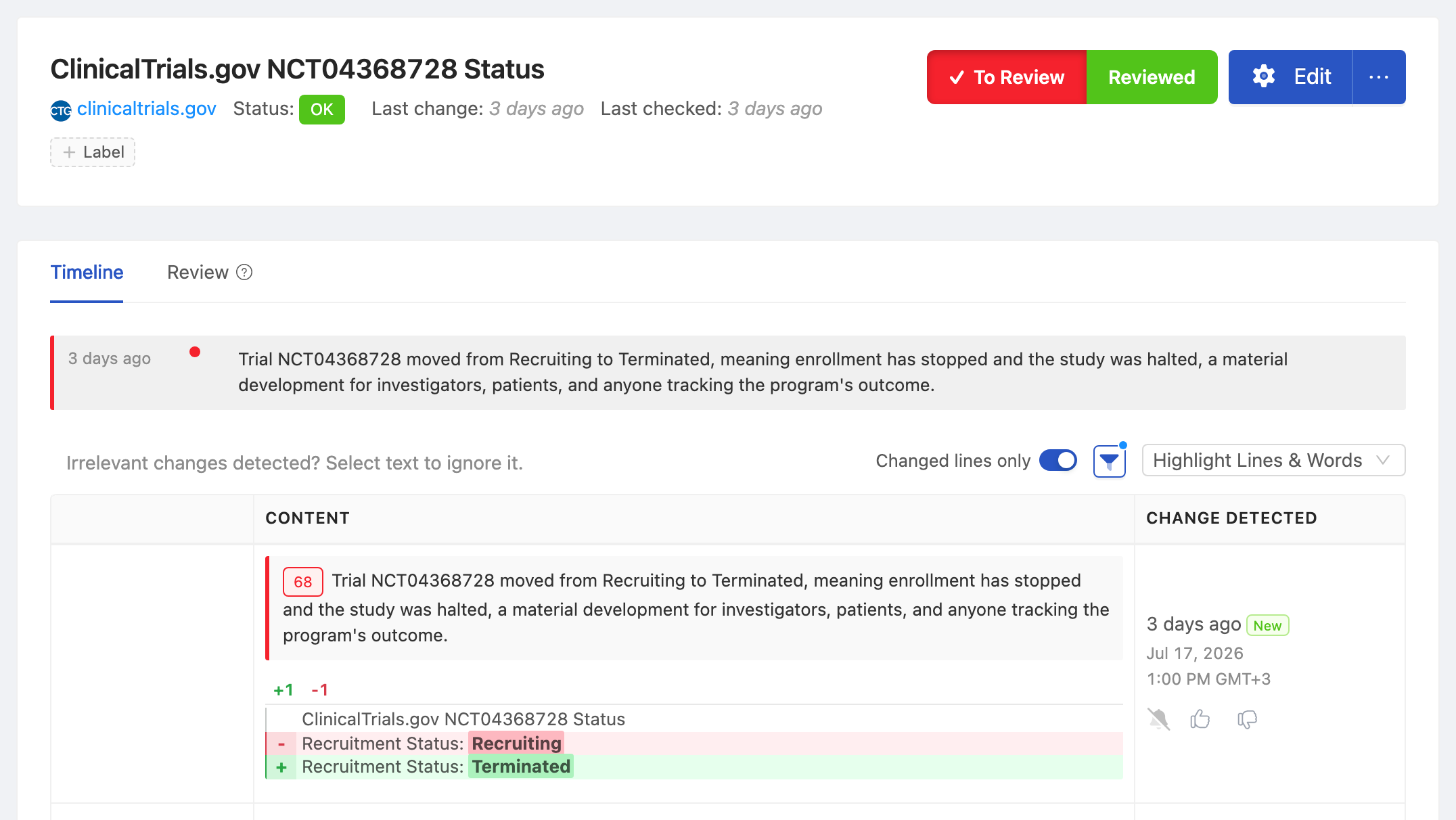This screenshot has width=1456, height=820.
Task: Click the minus marker on removed line
Action: point(281,744)
